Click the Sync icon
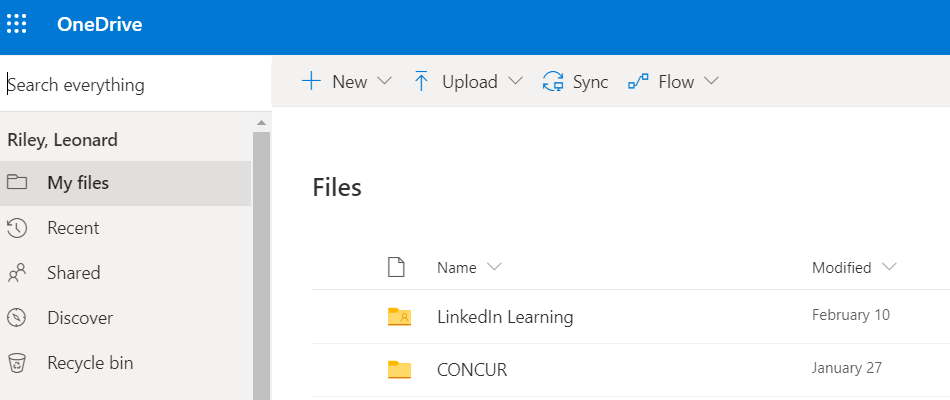Image resolution: width=950 pixels, height=400 pixels. 553,81
